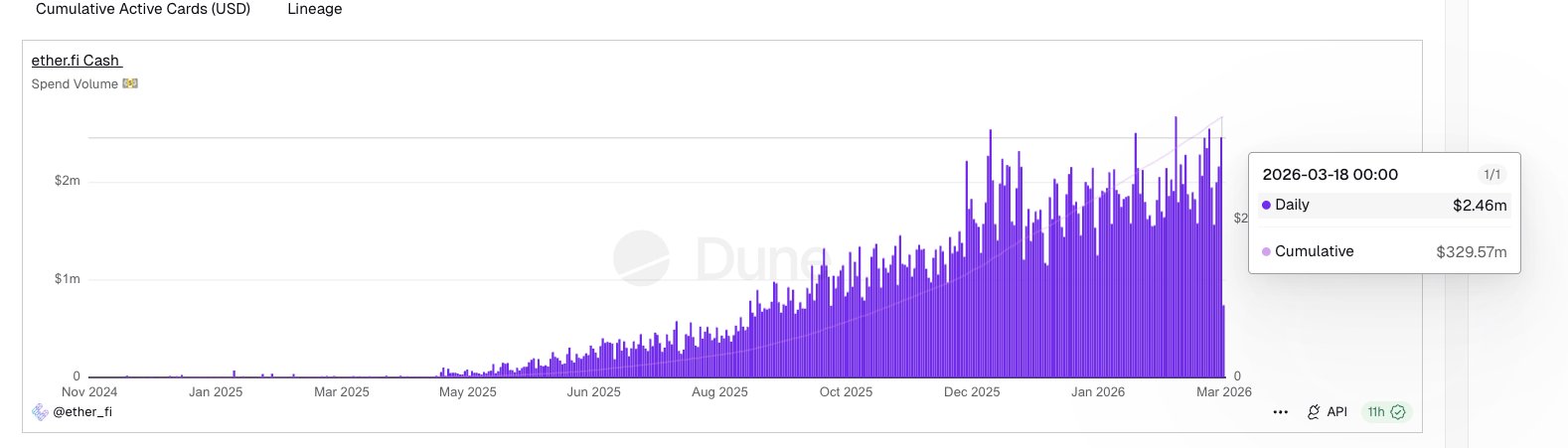Click the API button
The width and height of the screenshot is (1568, 448).
click(1327, 412)
